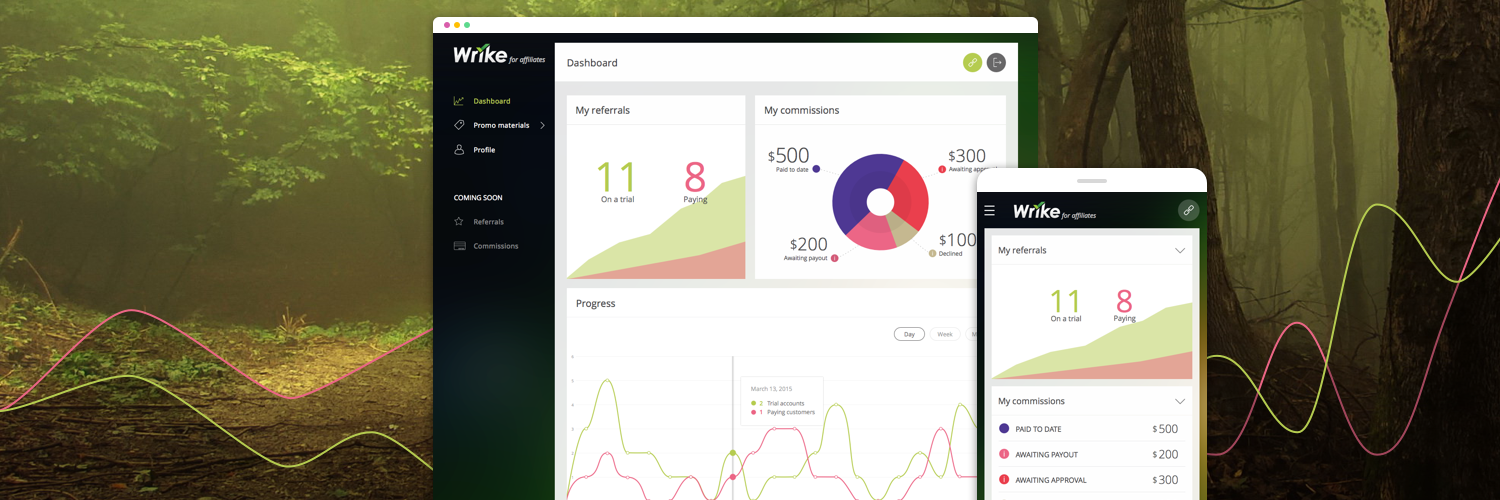Tap the alert icon on phone AWAITING PAYOUT row
The image size is (1500, 500).
(x=1004, y=454)
